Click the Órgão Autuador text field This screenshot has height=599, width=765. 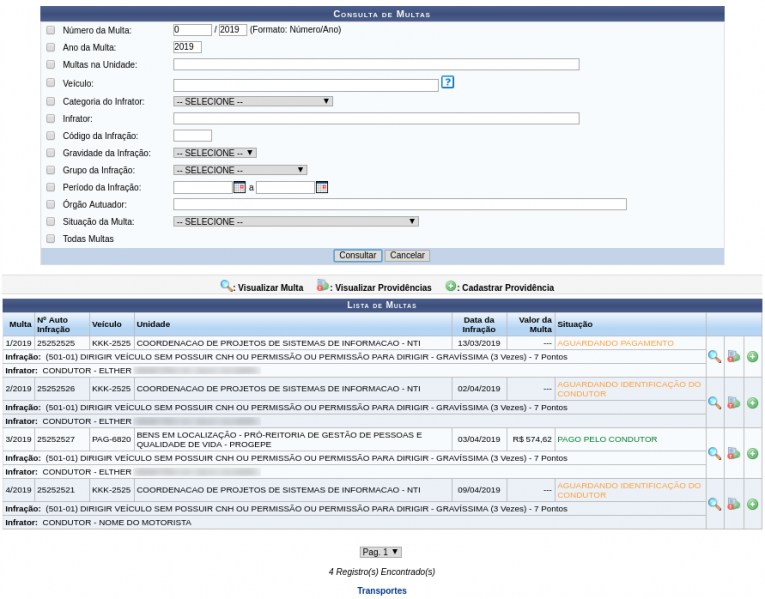pos(399,204)
